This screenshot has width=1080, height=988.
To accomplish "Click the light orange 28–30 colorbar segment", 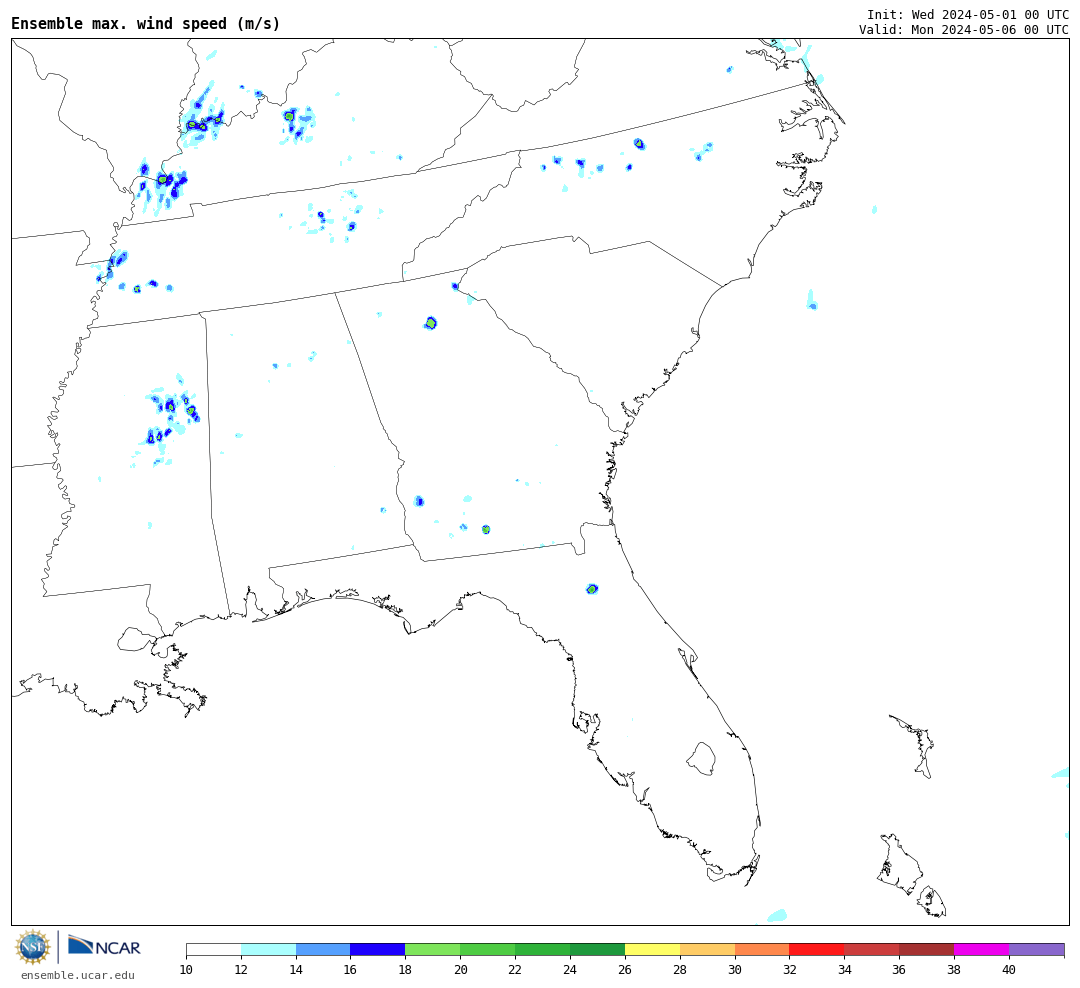I will 707,949.
